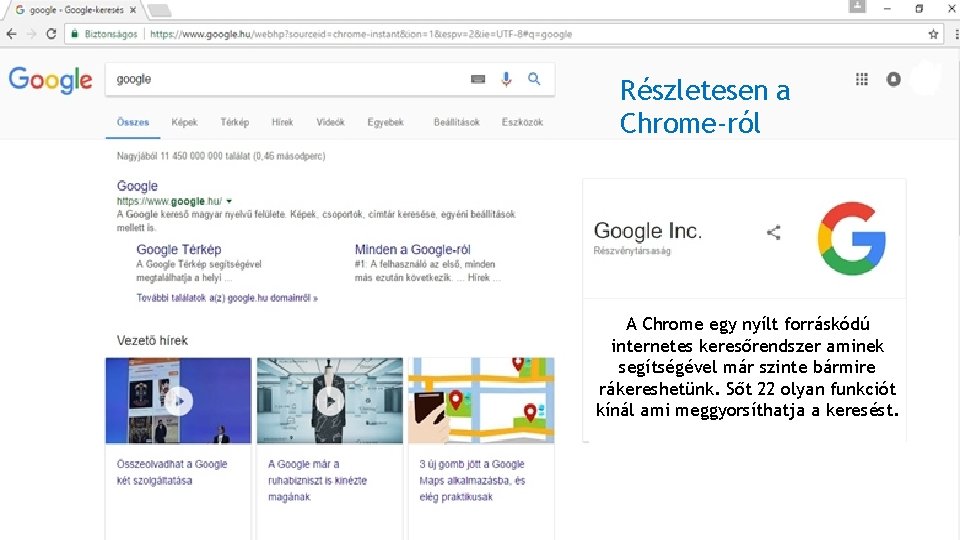
Task: Switch to the Videók results tab
Action: (x=330, y=122)
